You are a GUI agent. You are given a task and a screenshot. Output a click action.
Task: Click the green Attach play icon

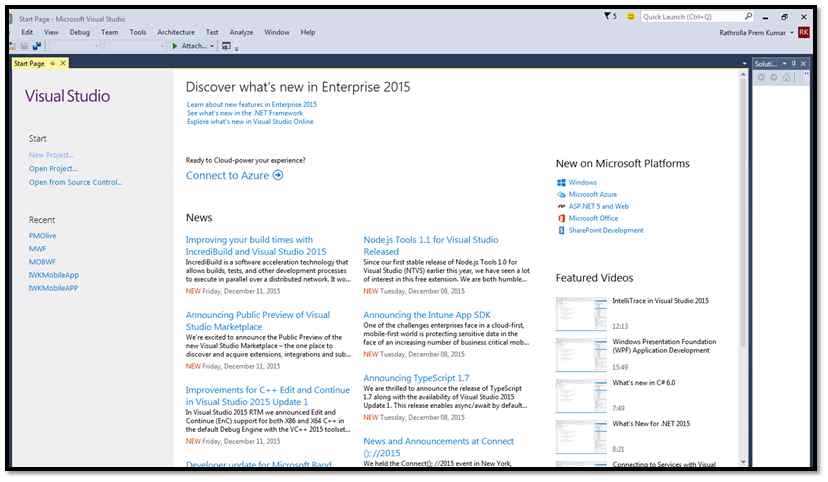pyautogui.click(x=175, y=46)
